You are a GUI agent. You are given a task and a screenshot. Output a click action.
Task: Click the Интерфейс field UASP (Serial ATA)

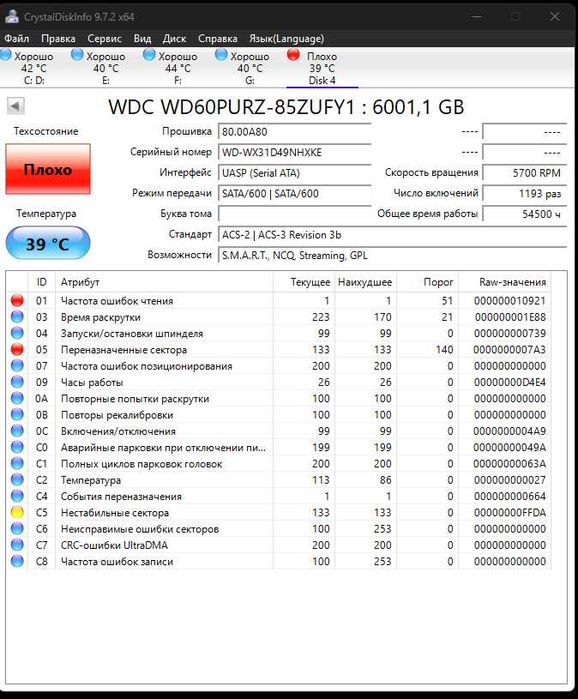pos(295,173)
